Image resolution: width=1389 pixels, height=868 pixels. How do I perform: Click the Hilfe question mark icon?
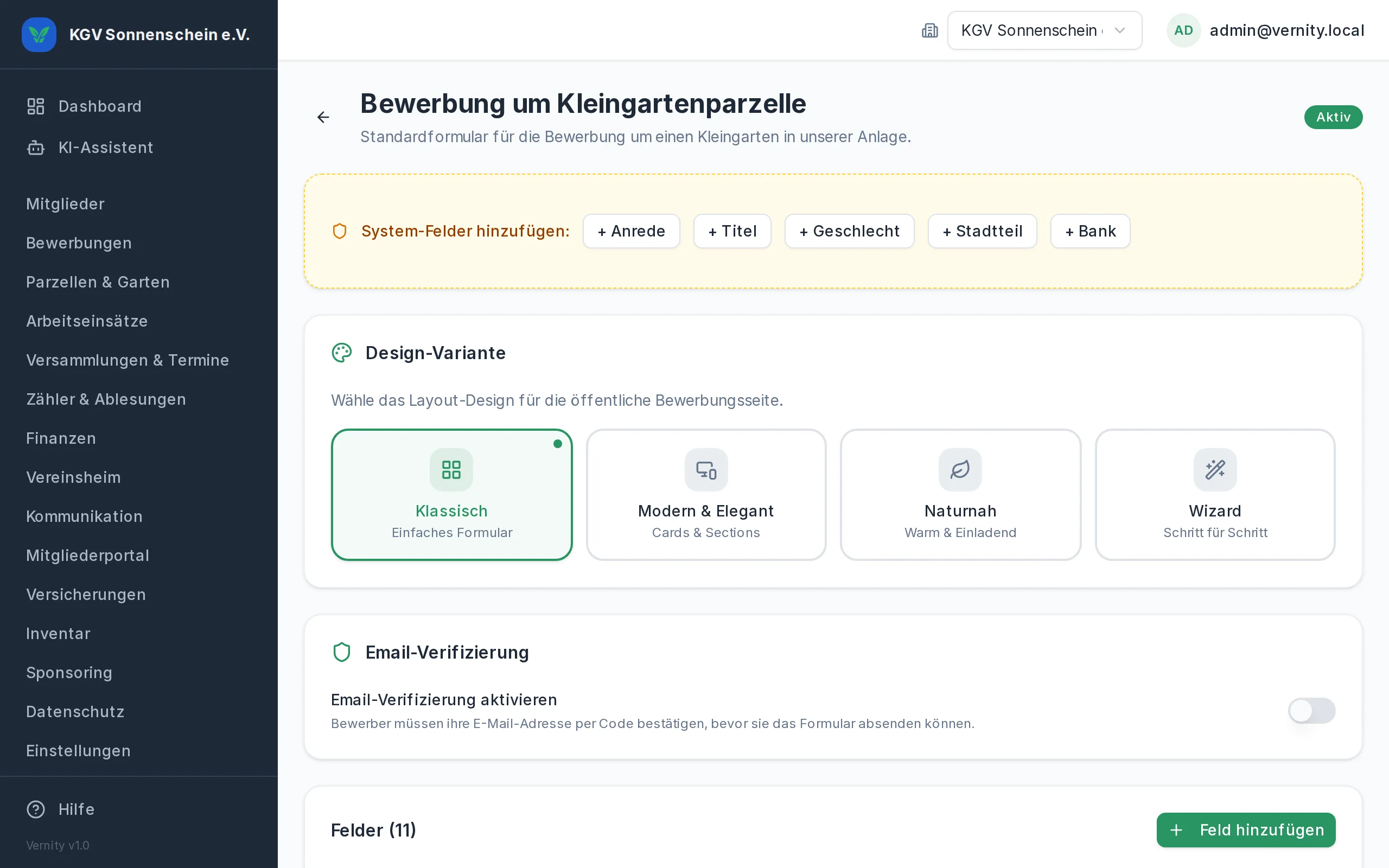click(x=36, y=809)
